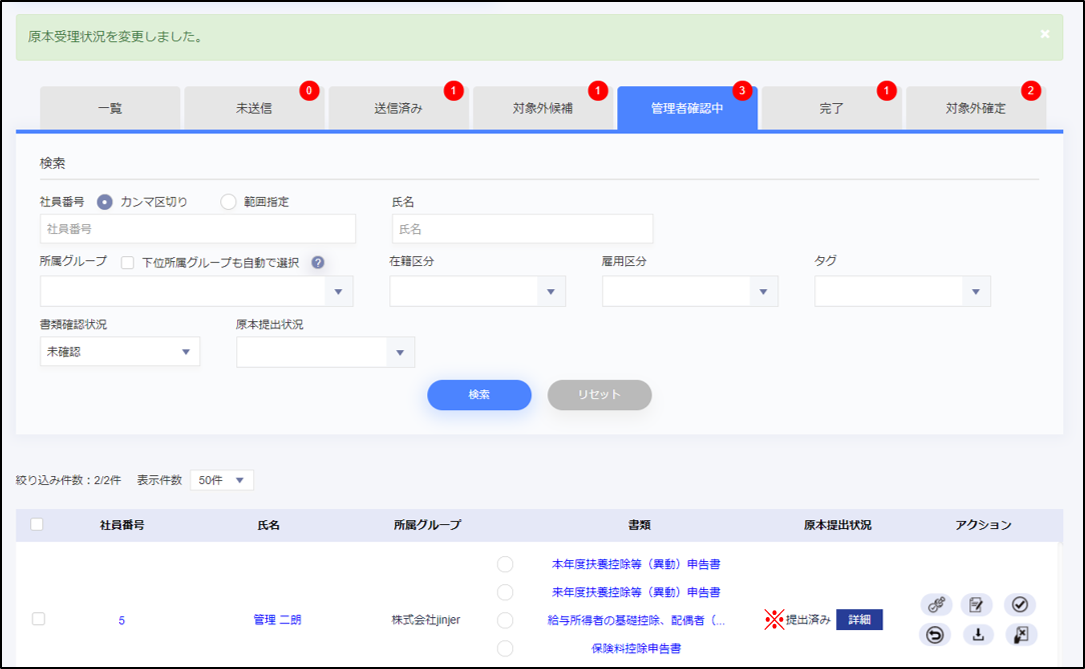The height and width of the screenshot is (669, 1085).
Task: Focus the 氏名 input field
Action: 522,229
